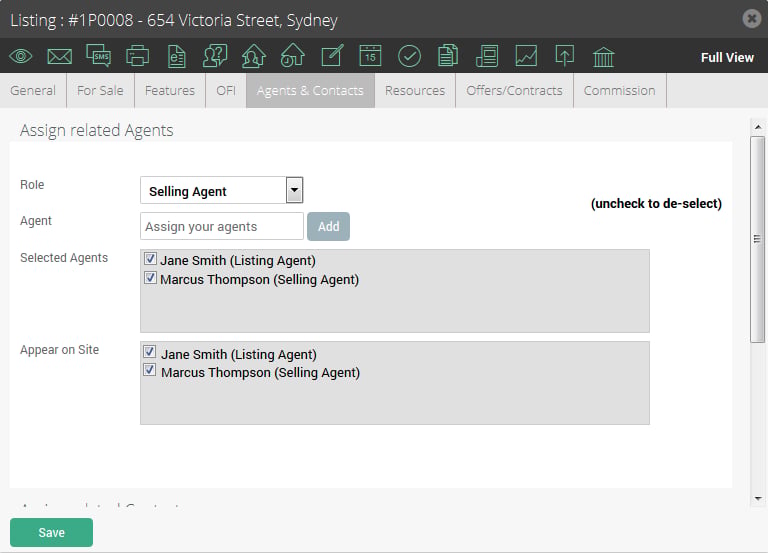The height and width of the screenshot is (553, 768).
Task: Open the email envelope icon
Action: pos(59,56)
